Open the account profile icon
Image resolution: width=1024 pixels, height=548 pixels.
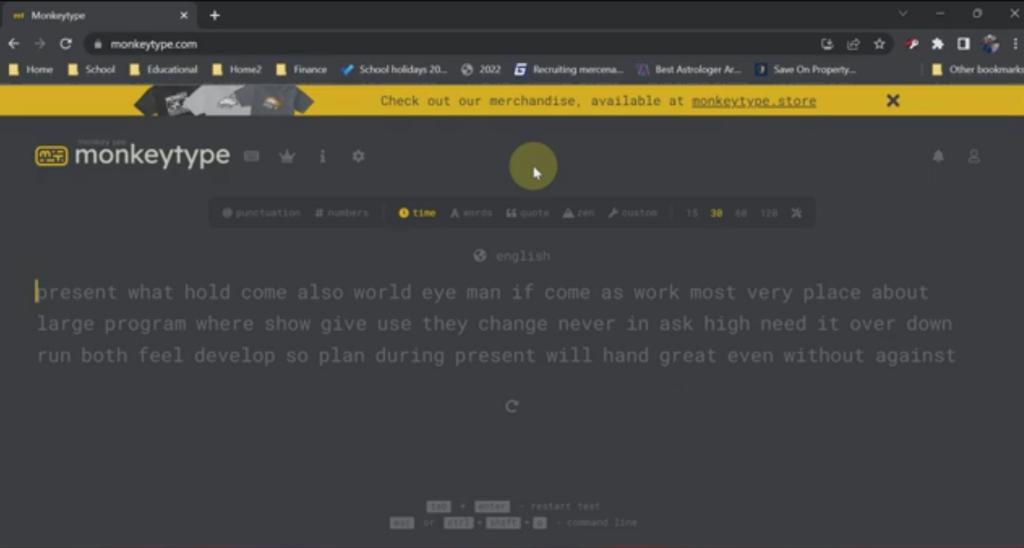974,157
